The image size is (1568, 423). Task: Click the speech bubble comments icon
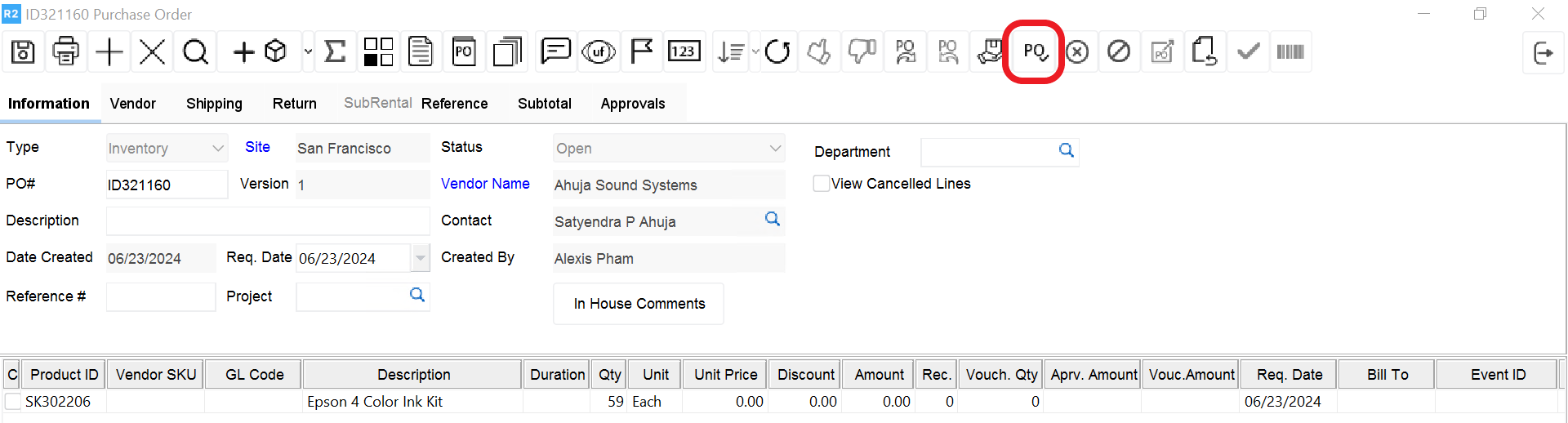pyautogui.click(x=555, y=52)
